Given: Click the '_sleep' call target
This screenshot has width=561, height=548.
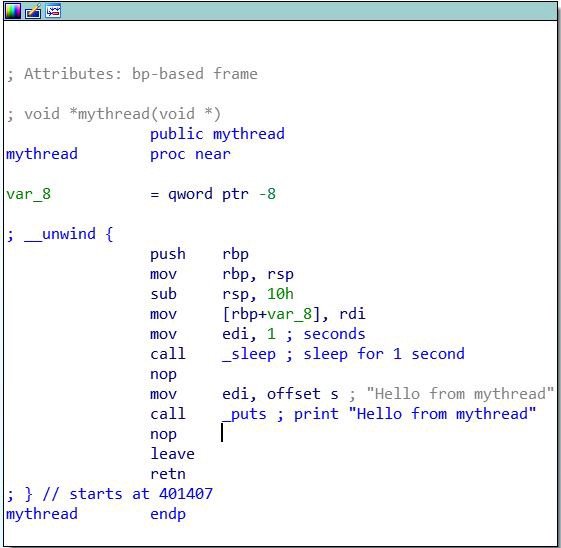Looking at the screenshot, I should [x=249, y=354].
